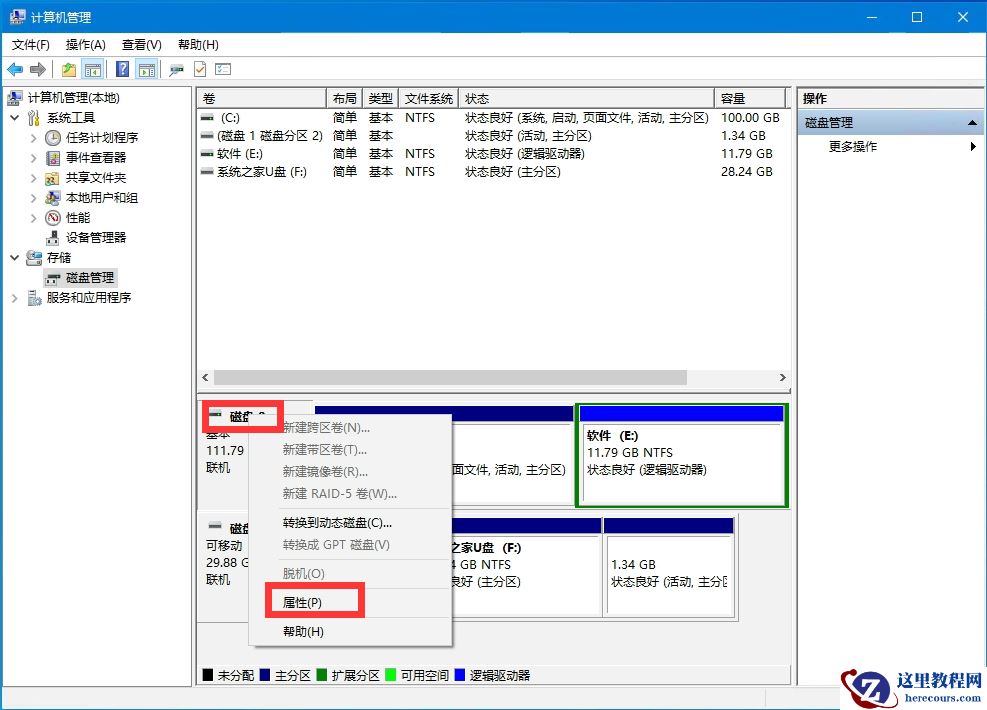
Task: Click the disk magnifier icon on the toolbar
Action: [177, 68]
